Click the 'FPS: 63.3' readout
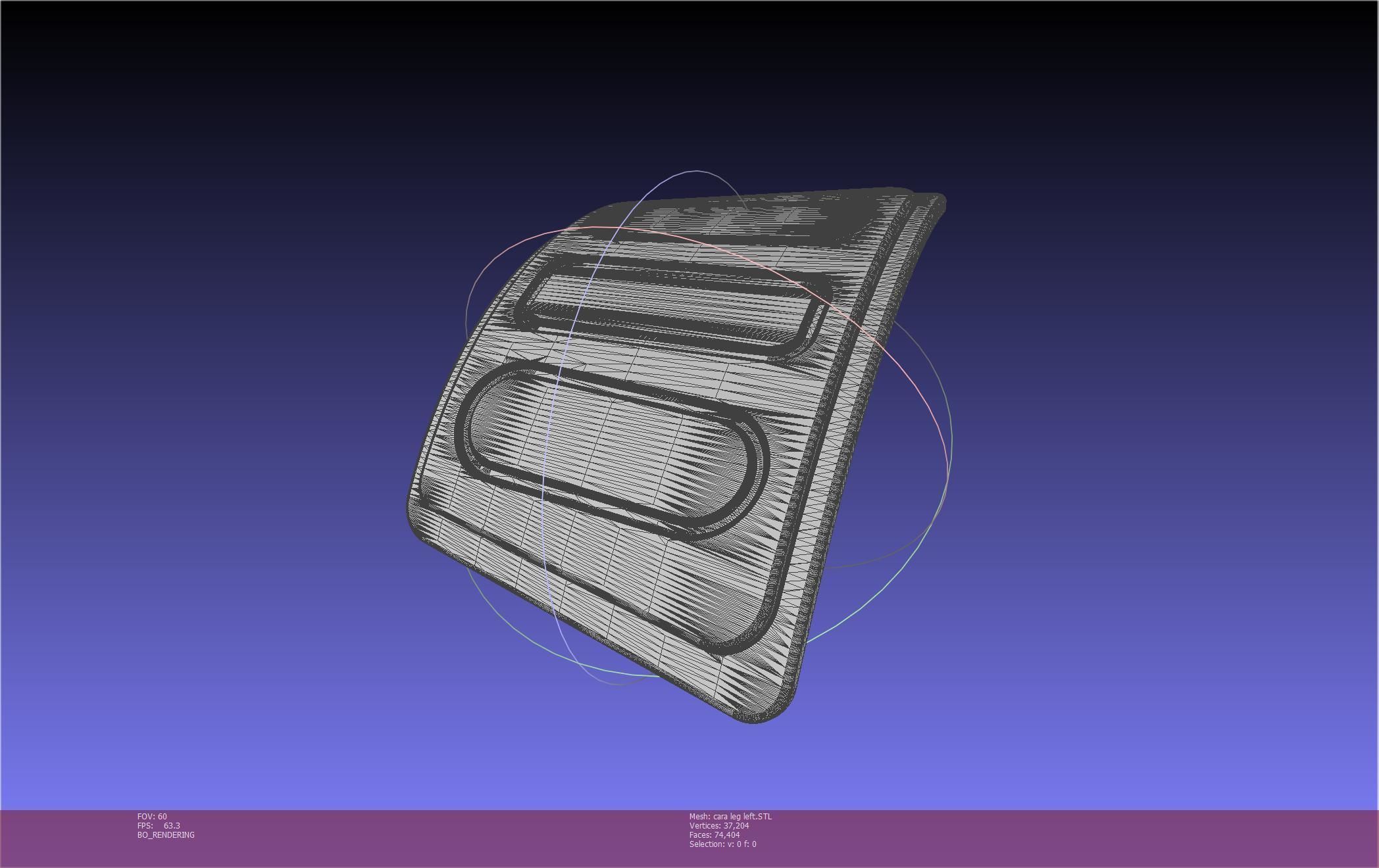The image size is (1379, 868). (x=159, y=826)
